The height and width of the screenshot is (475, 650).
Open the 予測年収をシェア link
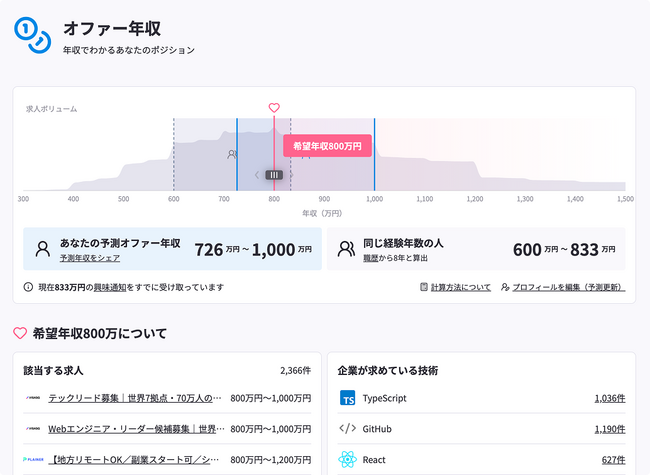(90, 258)
